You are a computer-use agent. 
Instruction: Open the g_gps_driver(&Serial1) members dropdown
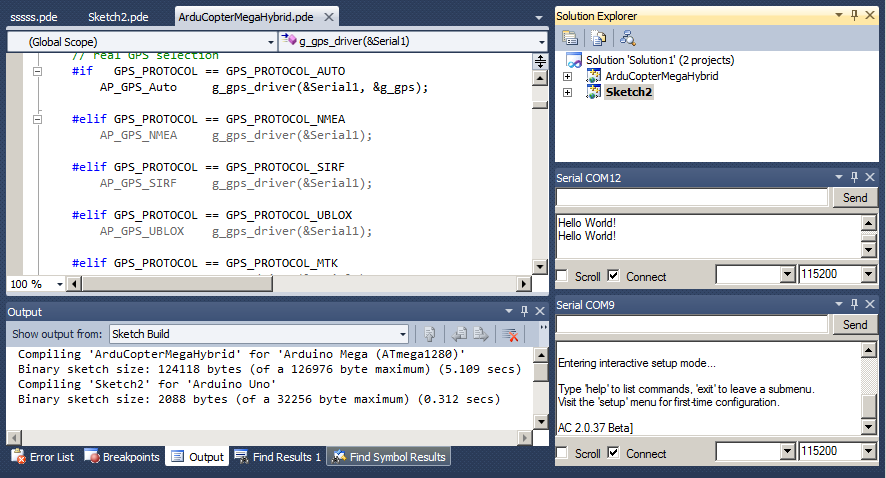(541, 42)
